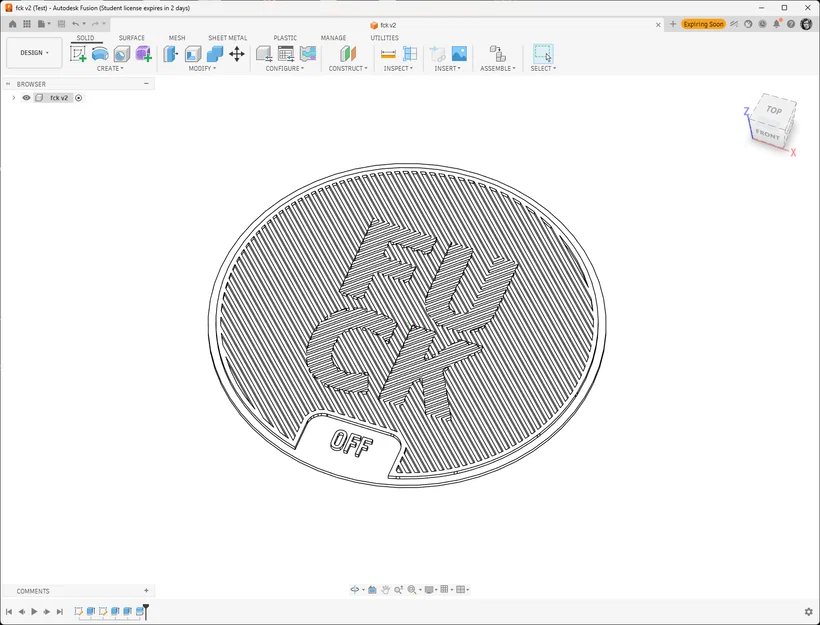
Task: Open the CREATE dropdown menu
Action: [x=110, y=69]
